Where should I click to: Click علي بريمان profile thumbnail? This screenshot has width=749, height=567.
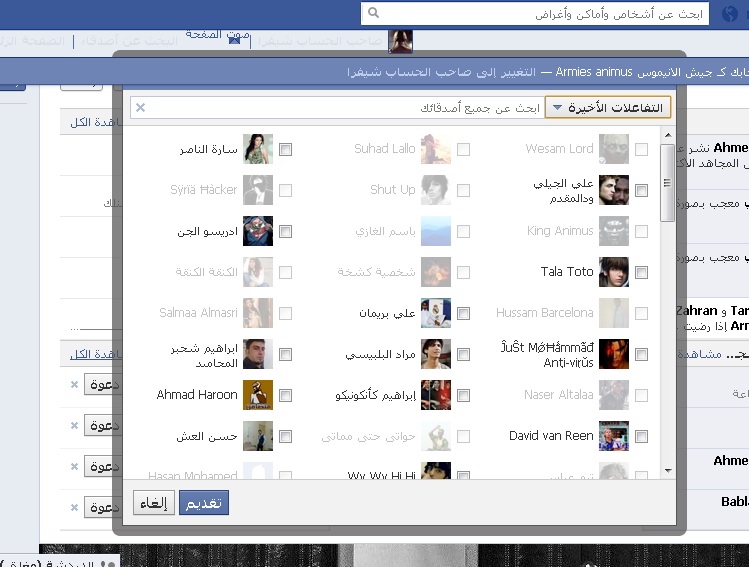[x=436, y=313]
